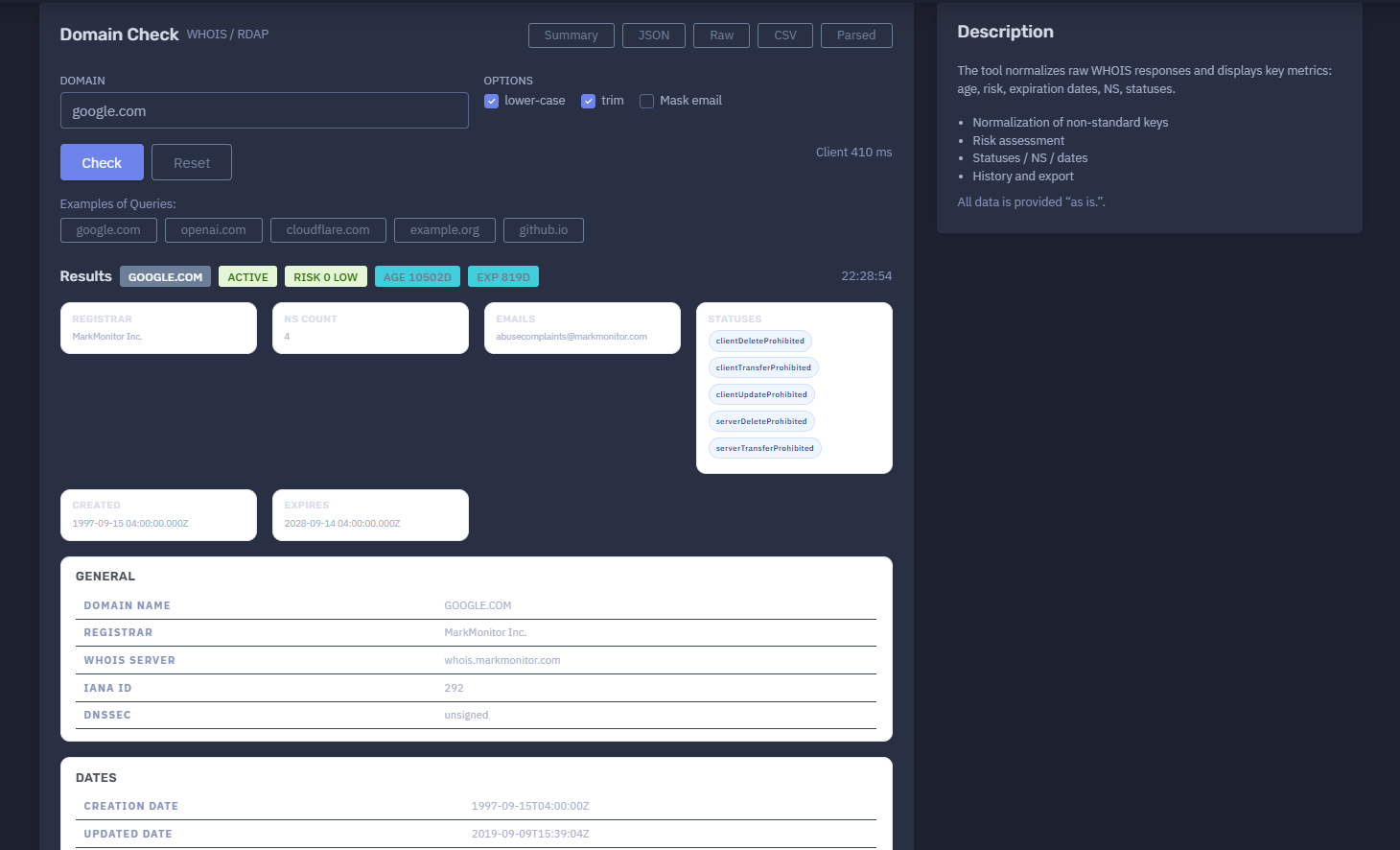Focus the domain input field
The height and width of the screenshot is (850, 1400).
coord(264,110)
